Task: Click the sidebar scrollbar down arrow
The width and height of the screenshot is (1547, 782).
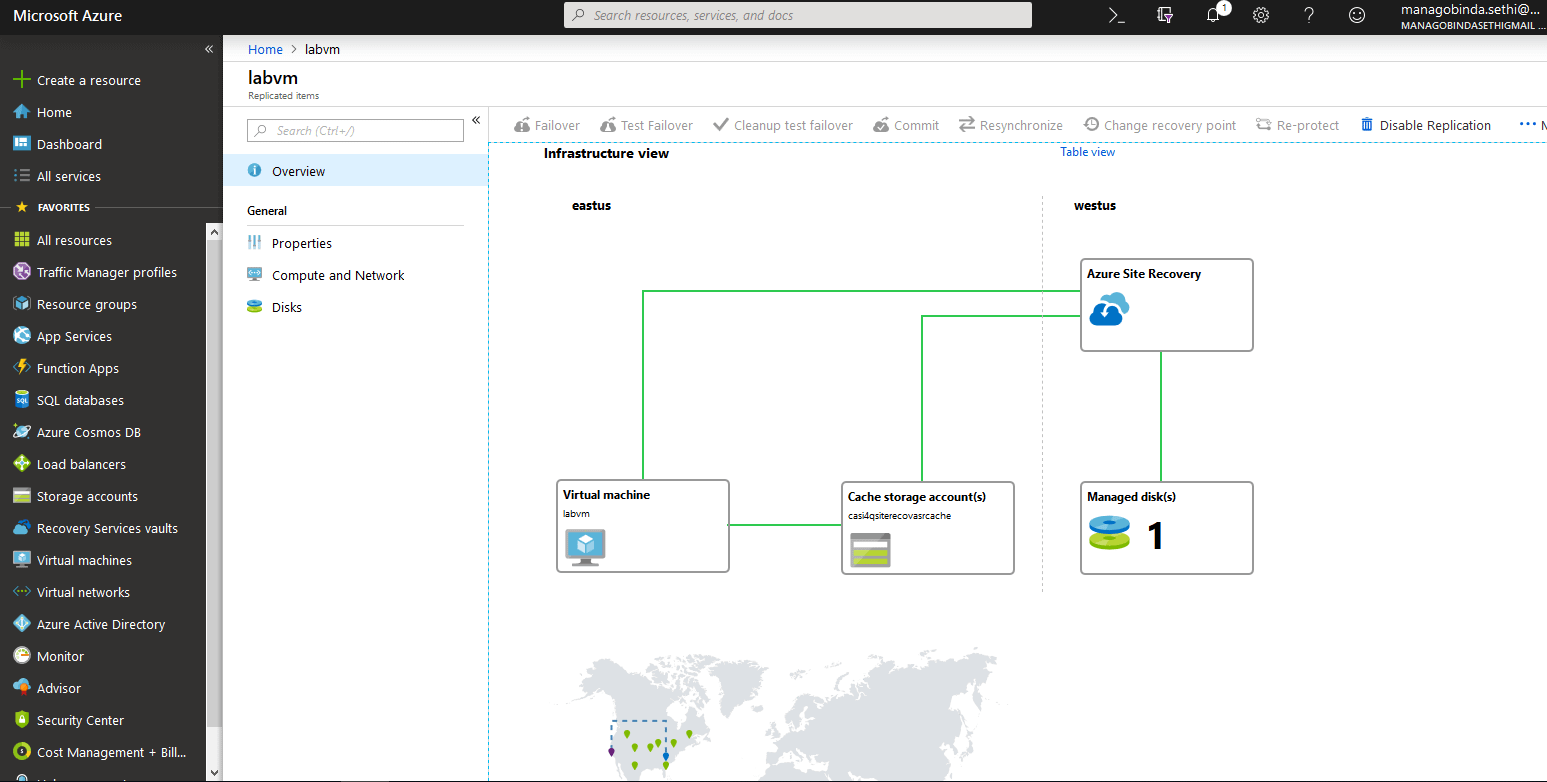Action: [214, 772]
